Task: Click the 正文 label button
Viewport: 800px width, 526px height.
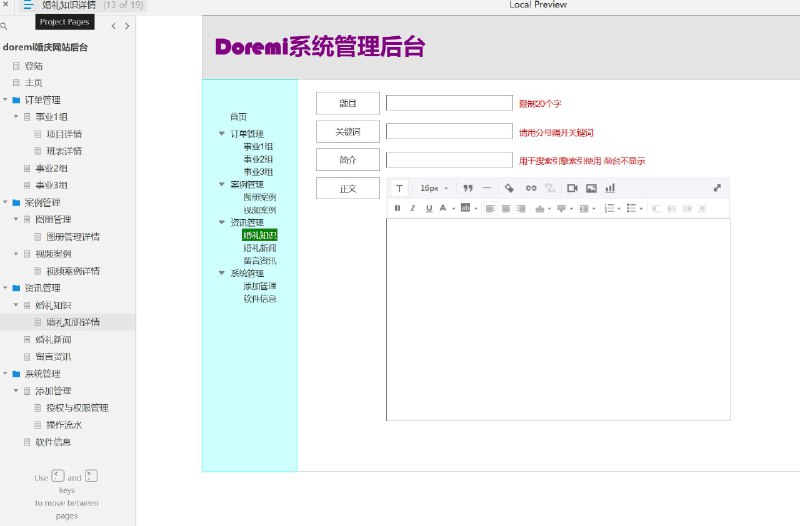Action: pos(348,188)
